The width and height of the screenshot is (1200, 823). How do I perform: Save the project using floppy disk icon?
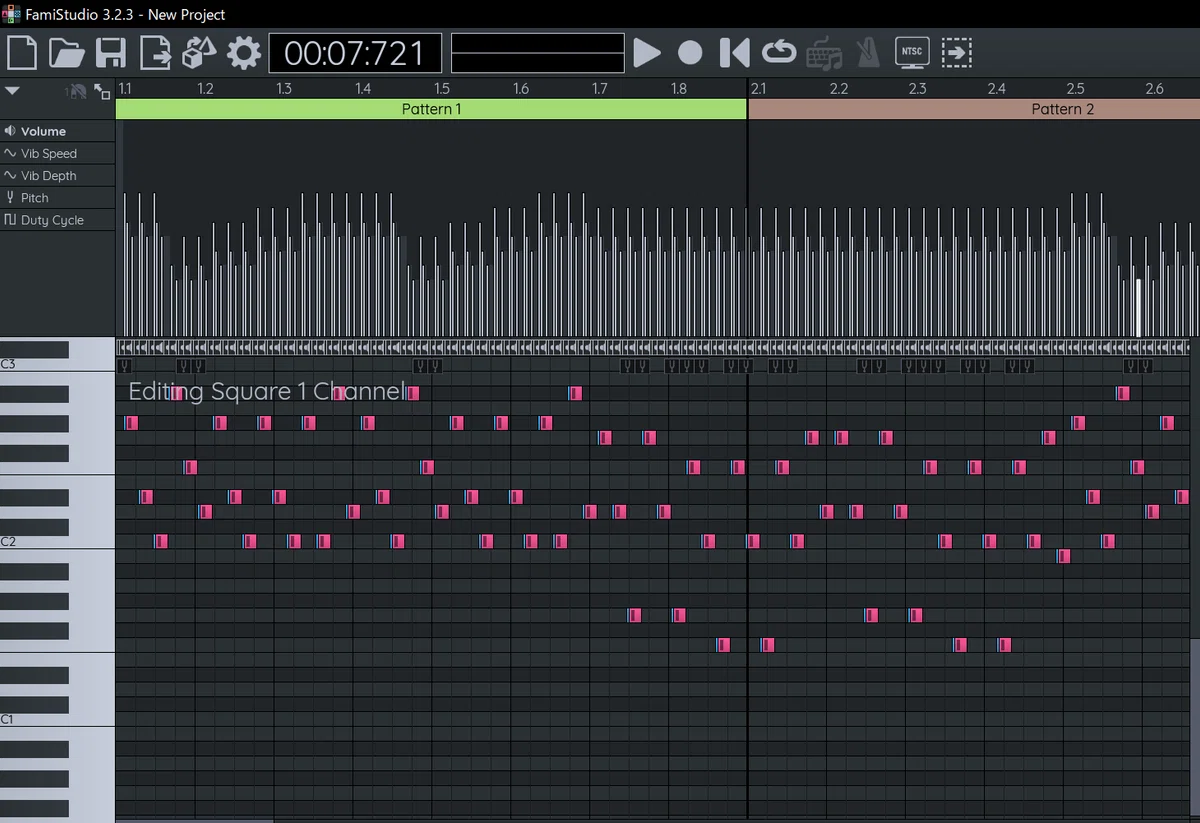(110, 52)
